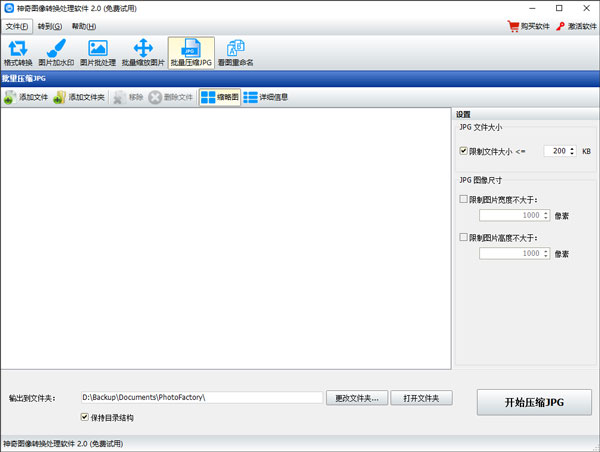The image size is (600, 452).
Task: Click the output folder path field
Action: coord(202,397)
